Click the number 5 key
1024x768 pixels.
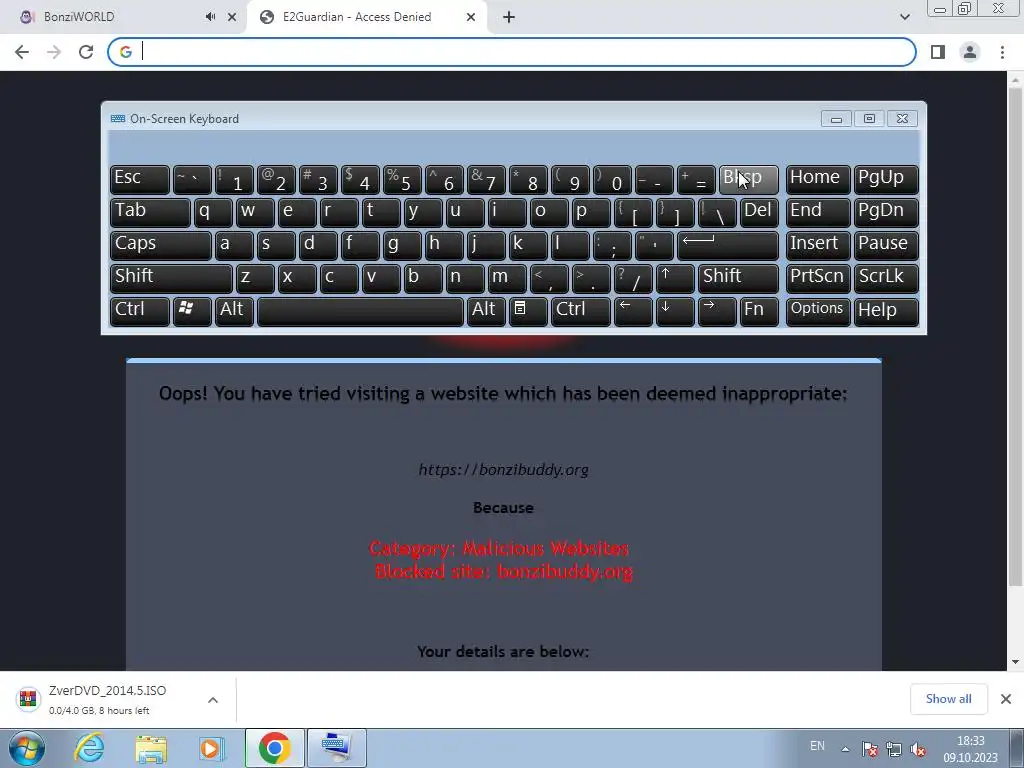pyautogui.click(x=402, y=179)
